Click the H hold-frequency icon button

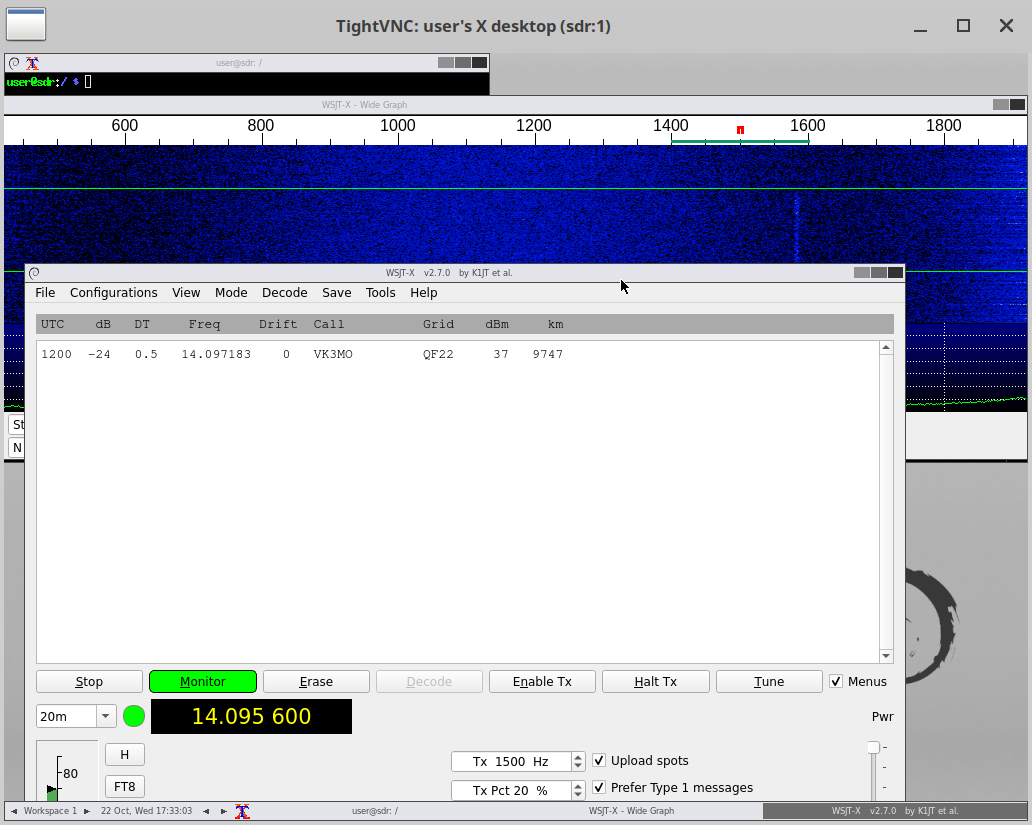(x=124, y=754)
